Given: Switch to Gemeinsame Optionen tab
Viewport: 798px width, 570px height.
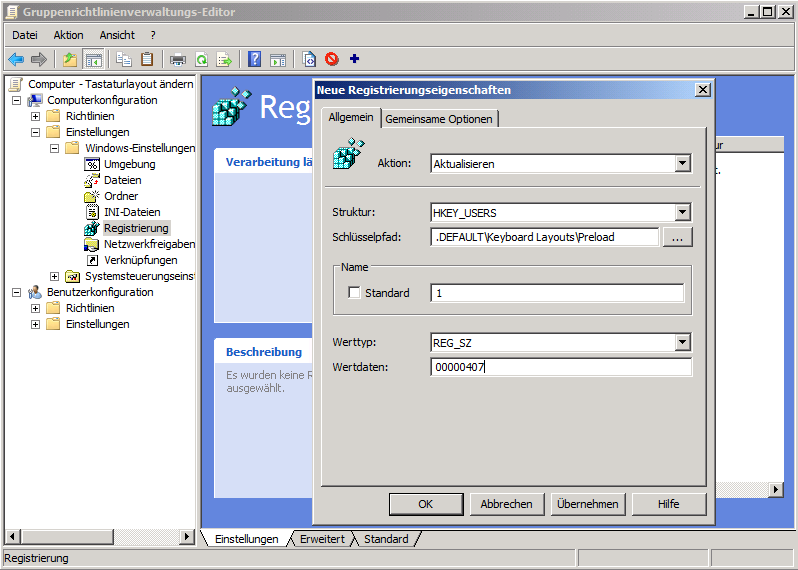Looking at the screenshot, I should click(x=438, y=119).
